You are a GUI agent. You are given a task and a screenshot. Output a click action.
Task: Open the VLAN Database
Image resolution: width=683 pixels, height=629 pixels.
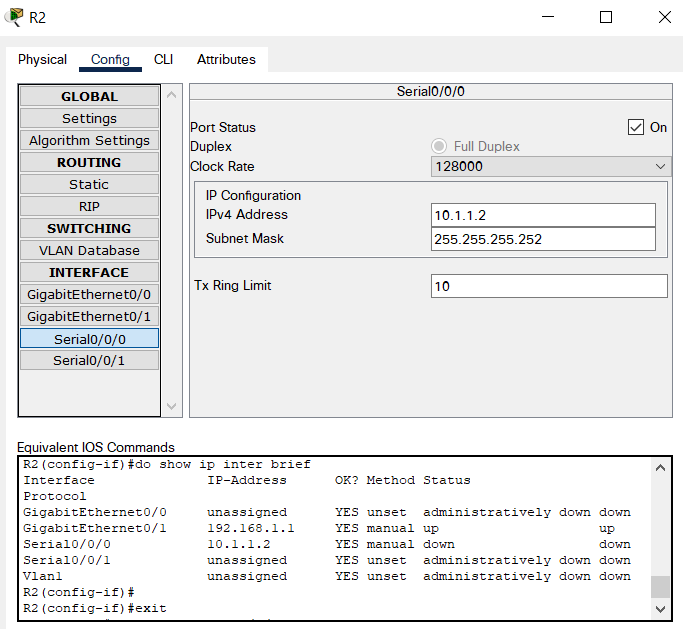tap(89, 250)
